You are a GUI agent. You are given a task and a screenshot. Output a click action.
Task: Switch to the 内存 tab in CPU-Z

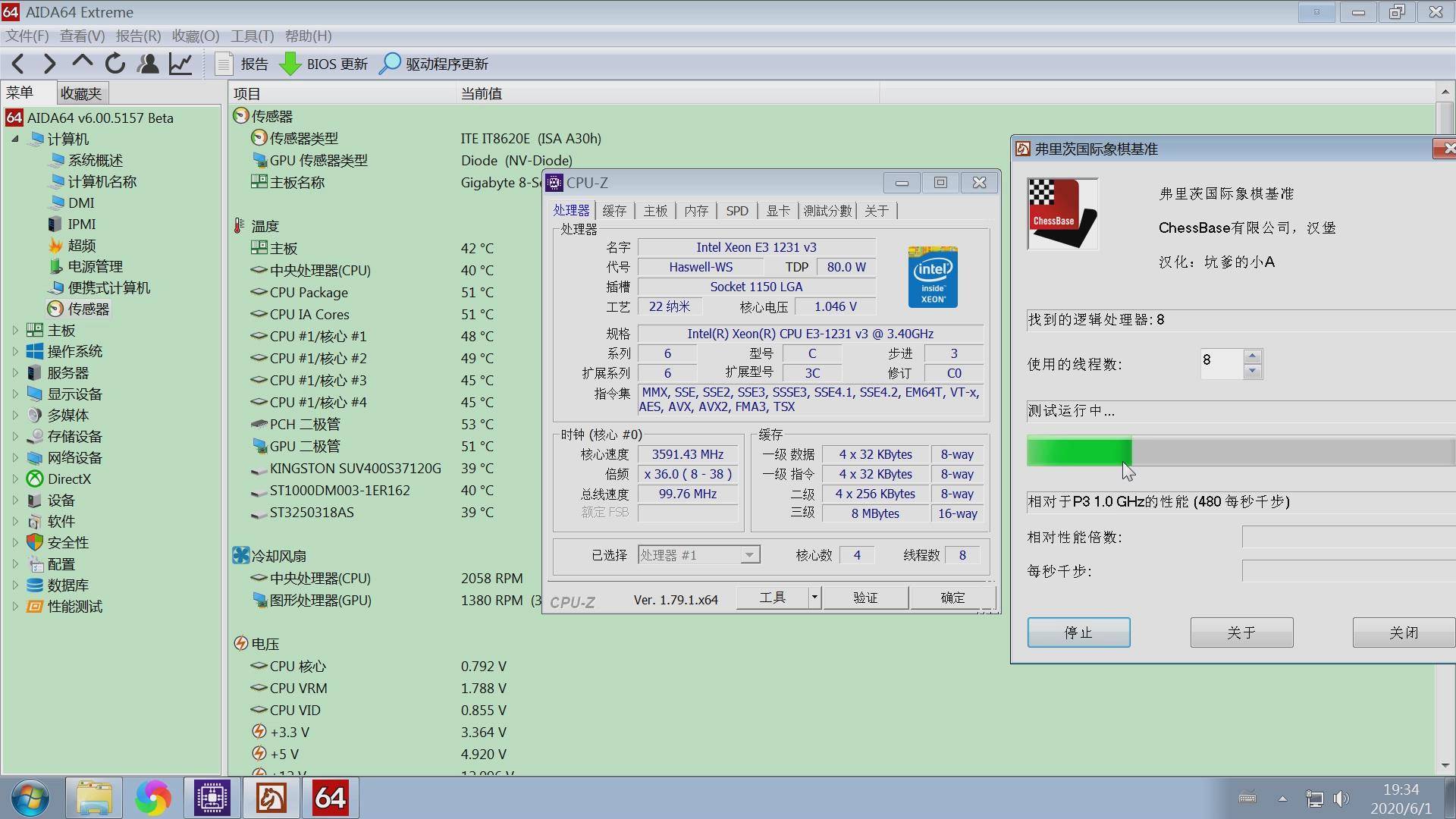coord(695,211)
